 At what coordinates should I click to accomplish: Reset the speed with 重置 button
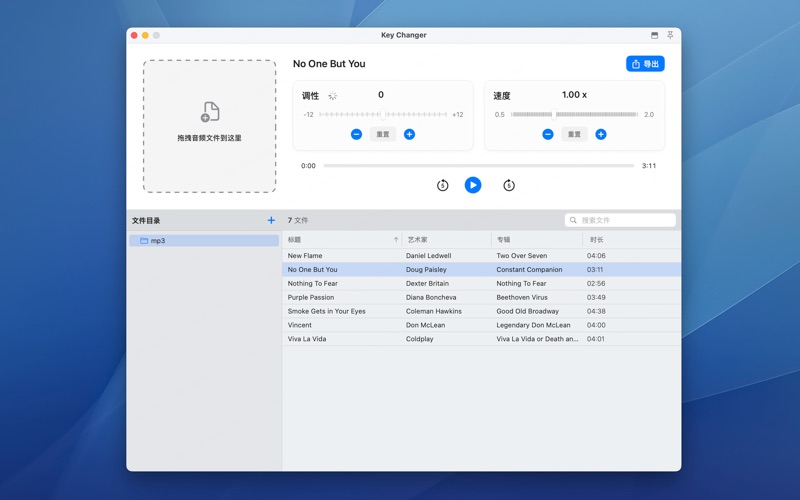pos(574,134)
